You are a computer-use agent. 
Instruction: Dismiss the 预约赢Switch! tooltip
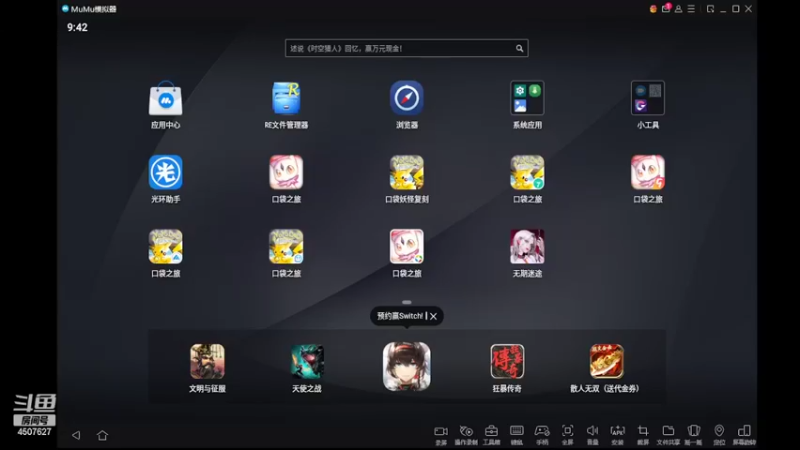[433, 316]
